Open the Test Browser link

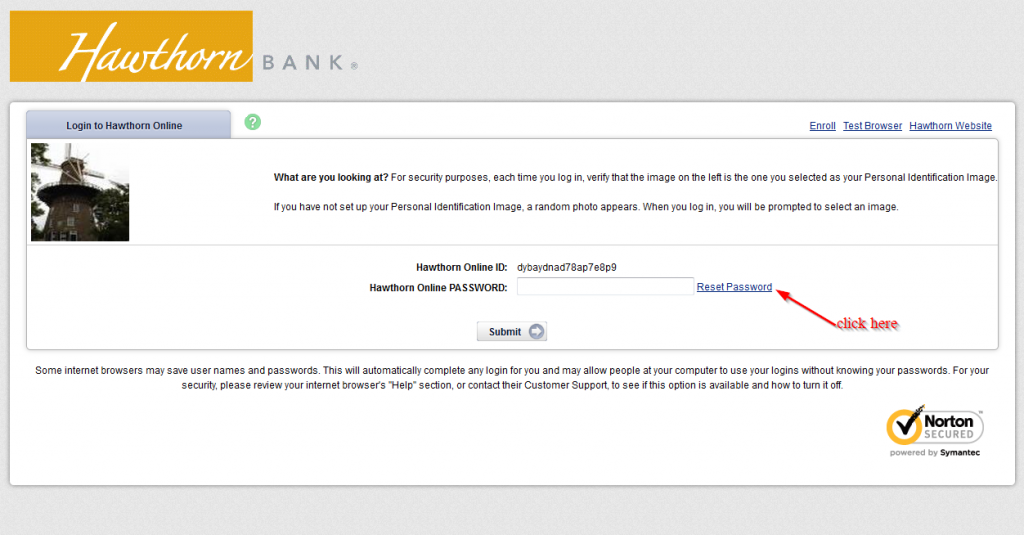tap(872, 125)
